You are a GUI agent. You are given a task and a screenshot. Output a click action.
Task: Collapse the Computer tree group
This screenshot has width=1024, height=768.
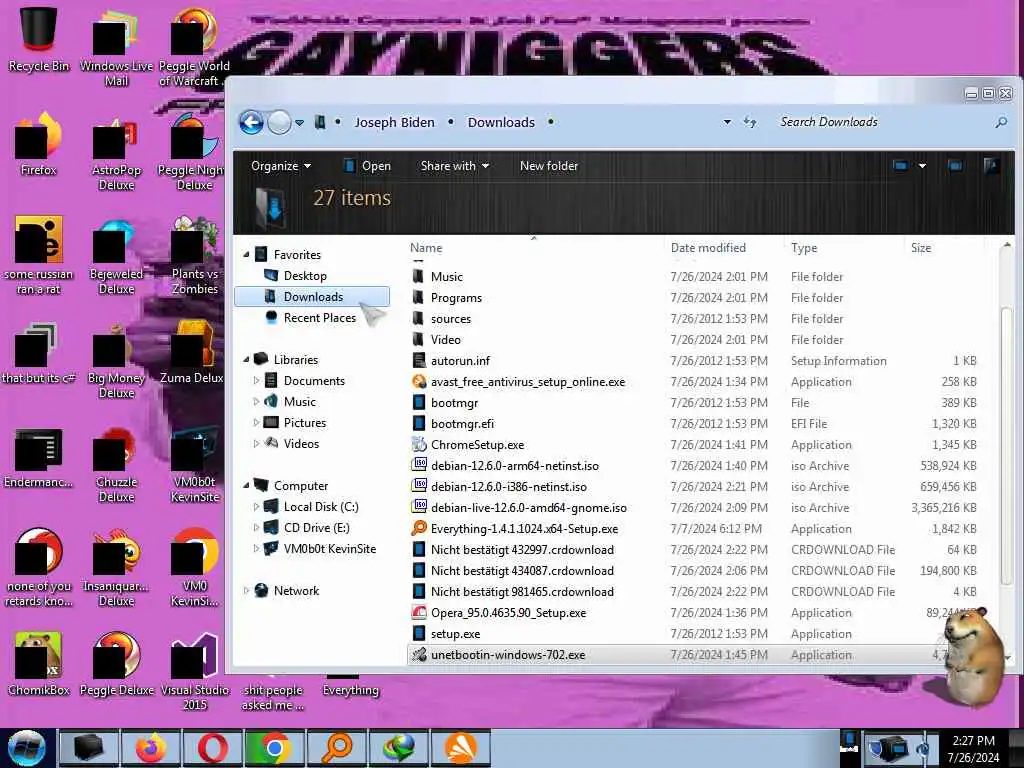pyautogui.click(x=246, y=486)
